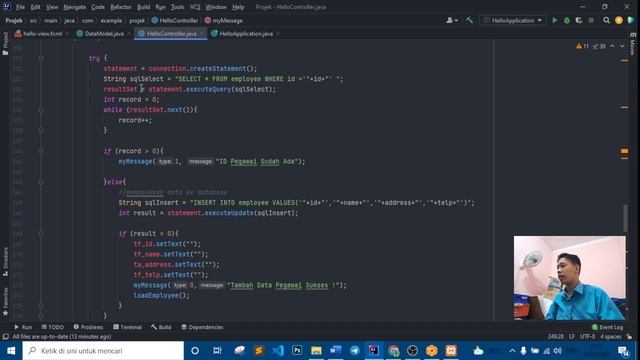Viewport: 640px width, 360px height.
Task: Toggle read-only lock icon in status bar
Action: [629, 337]
